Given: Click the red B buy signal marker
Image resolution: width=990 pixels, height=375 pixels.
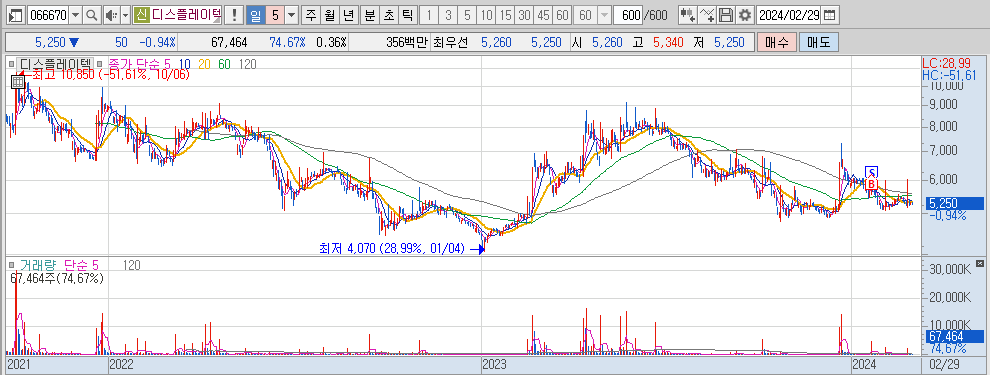Looking at the screenshot, I should click(871, 184).
